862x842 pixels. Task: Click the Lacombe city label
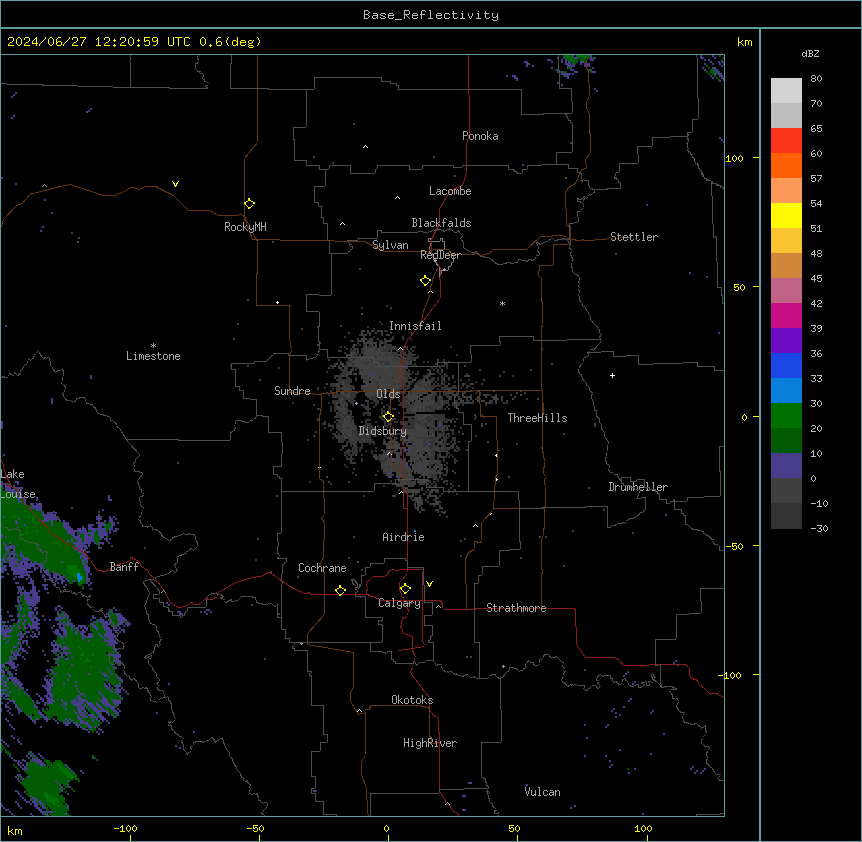coord(450,191)
